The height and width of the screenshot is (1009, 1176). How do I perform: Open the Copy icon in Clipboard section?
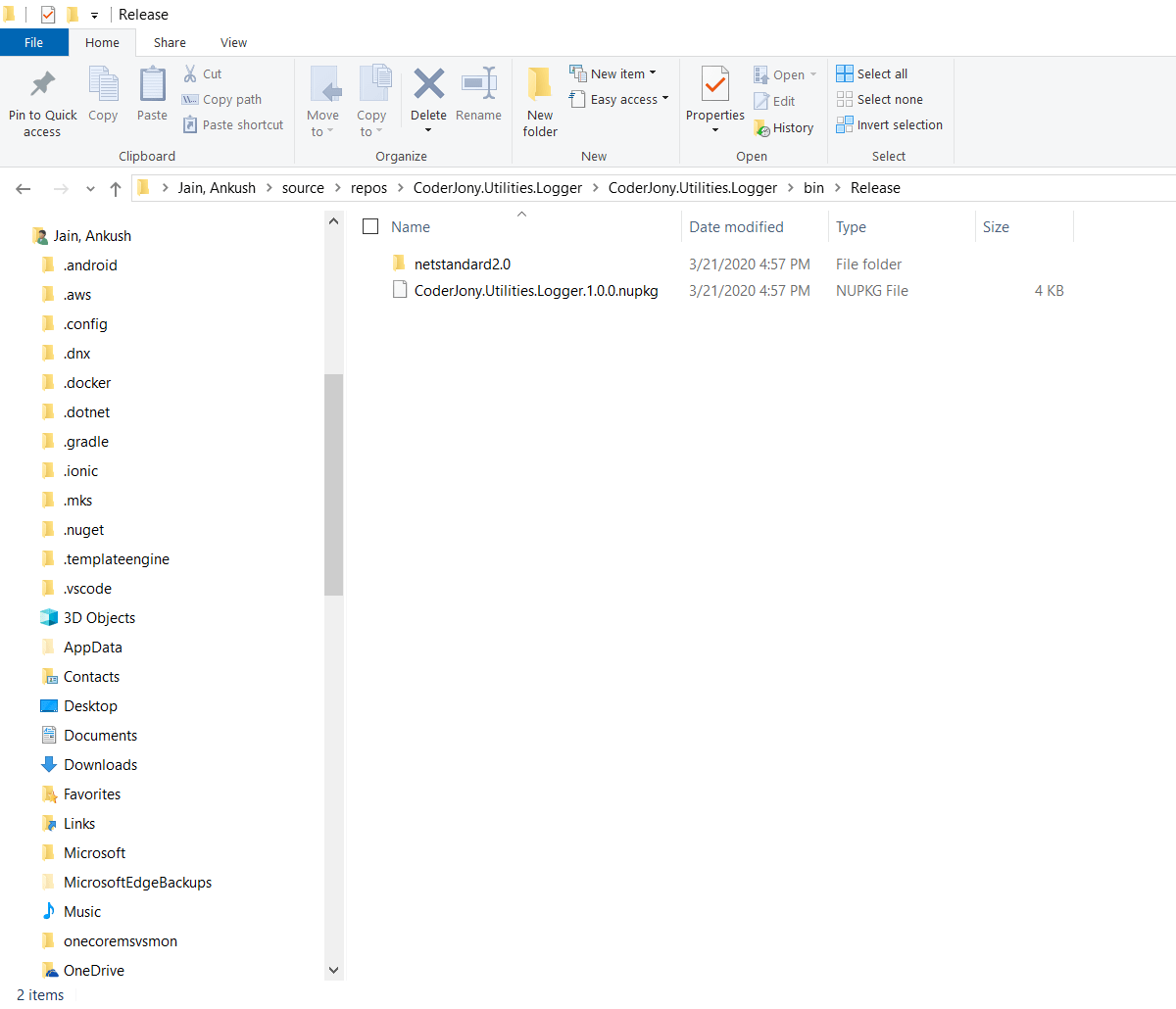coord(103,95)
